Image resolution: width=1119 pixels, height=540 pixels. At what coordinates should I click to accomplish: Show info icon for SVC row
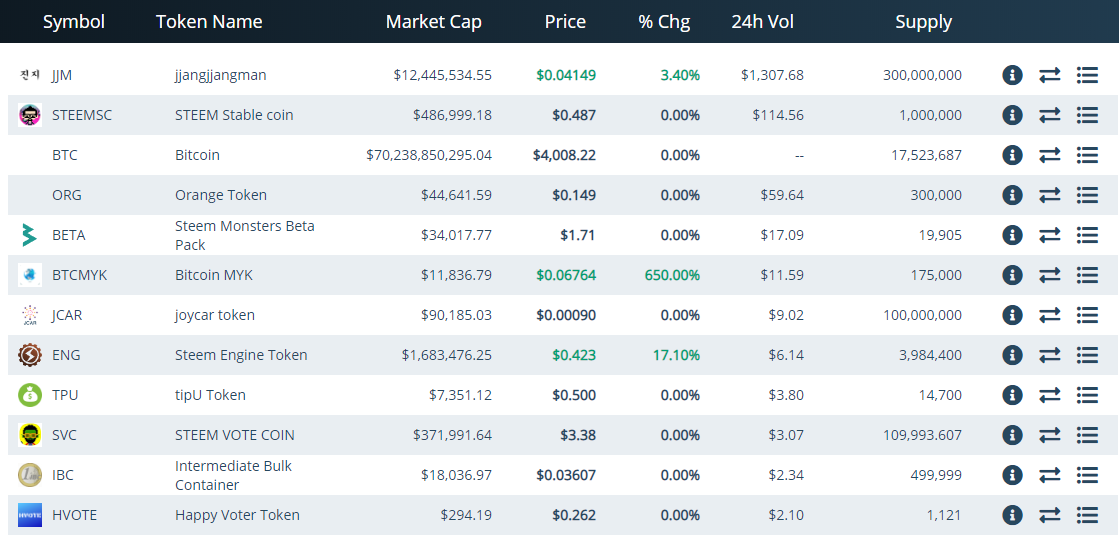[1012, 434]
